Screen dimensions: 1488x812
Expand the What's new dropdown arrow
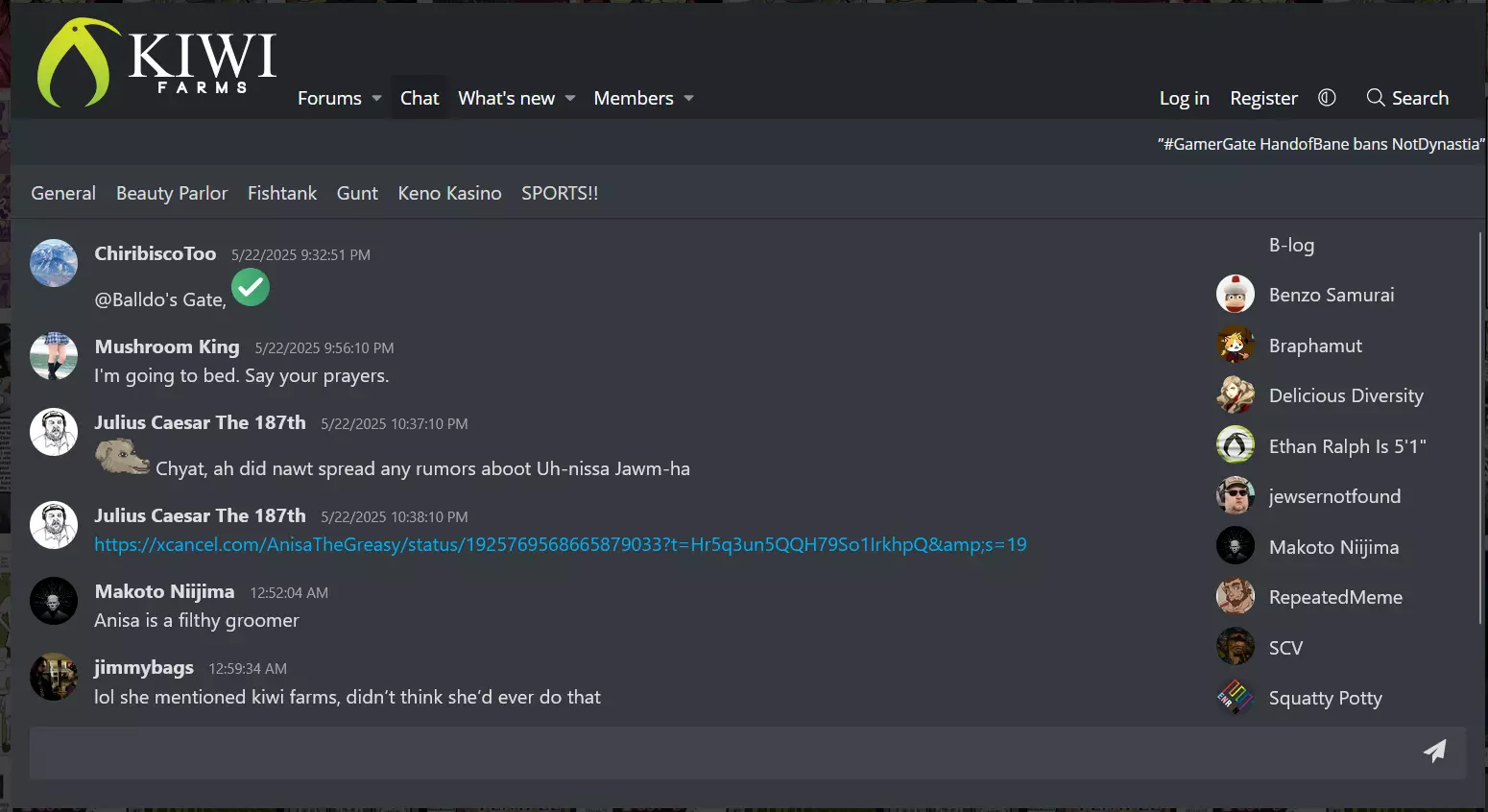(x=570, y=99)
